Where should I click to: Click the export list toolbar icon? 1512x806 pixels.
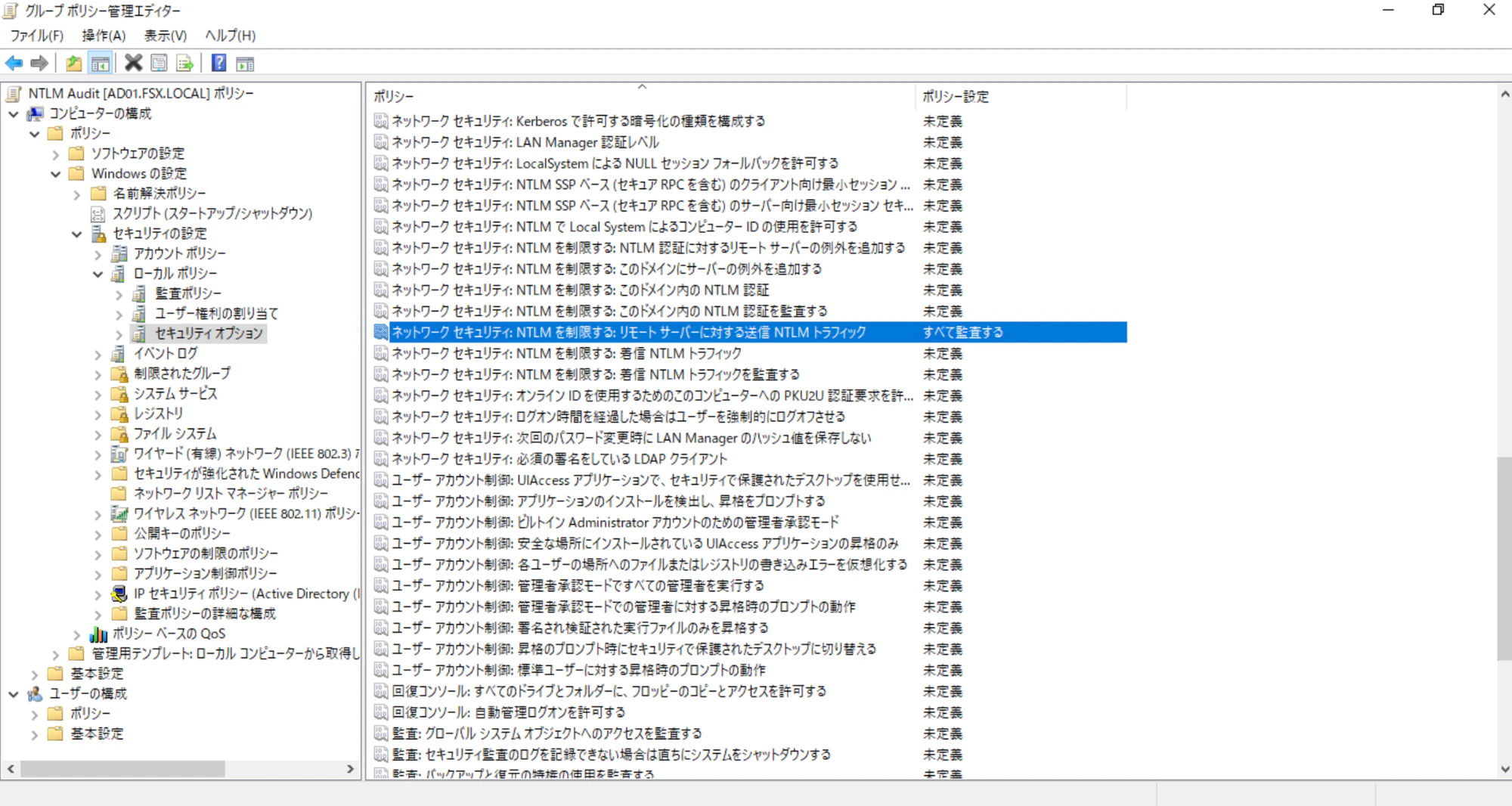click(184, 64)
